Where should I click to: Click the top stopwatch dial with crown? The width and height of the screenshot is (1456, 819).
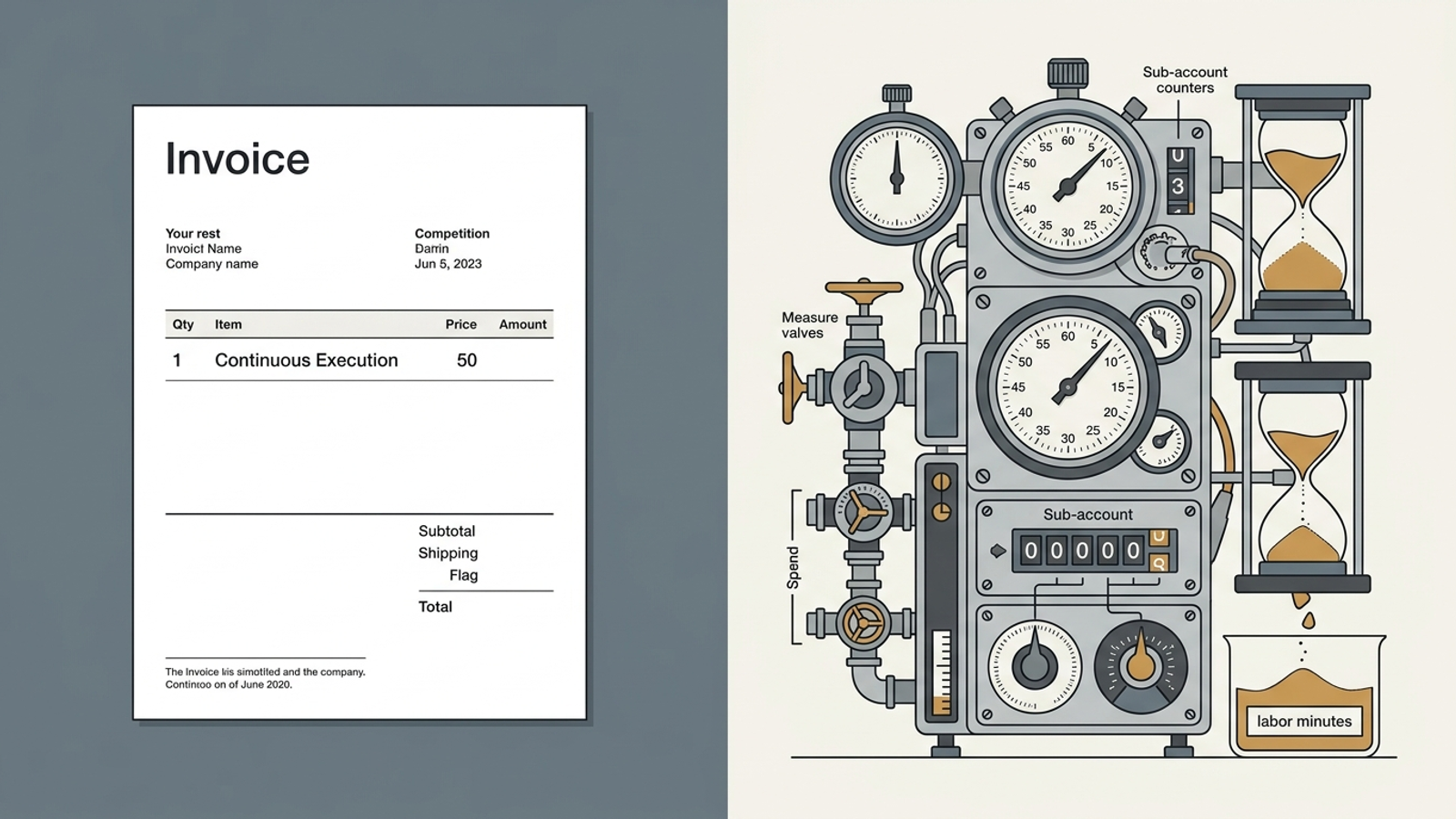(1067, 186)
